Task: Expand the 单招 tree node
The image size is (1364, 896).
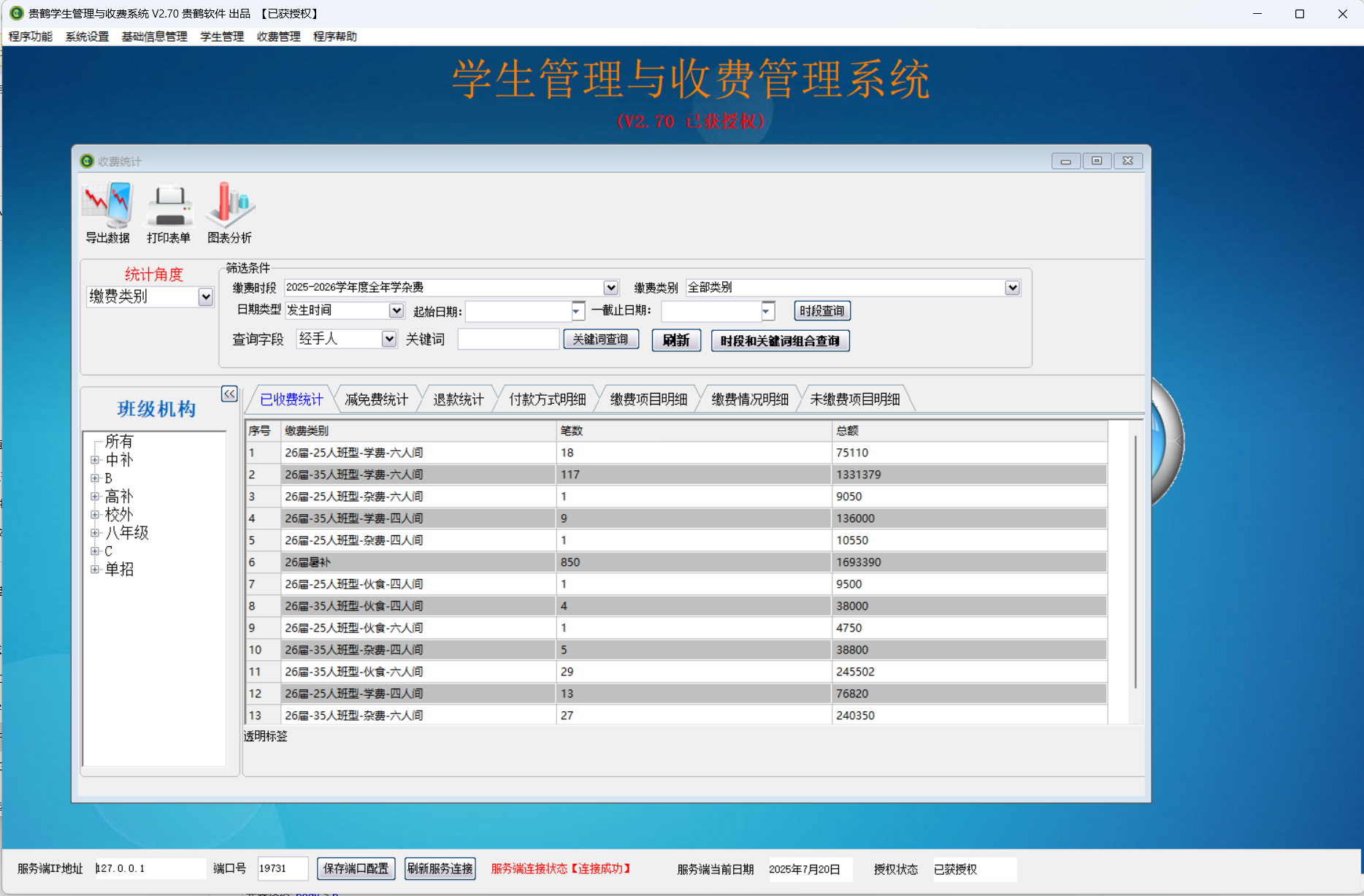Action: (x=96, y=569)
